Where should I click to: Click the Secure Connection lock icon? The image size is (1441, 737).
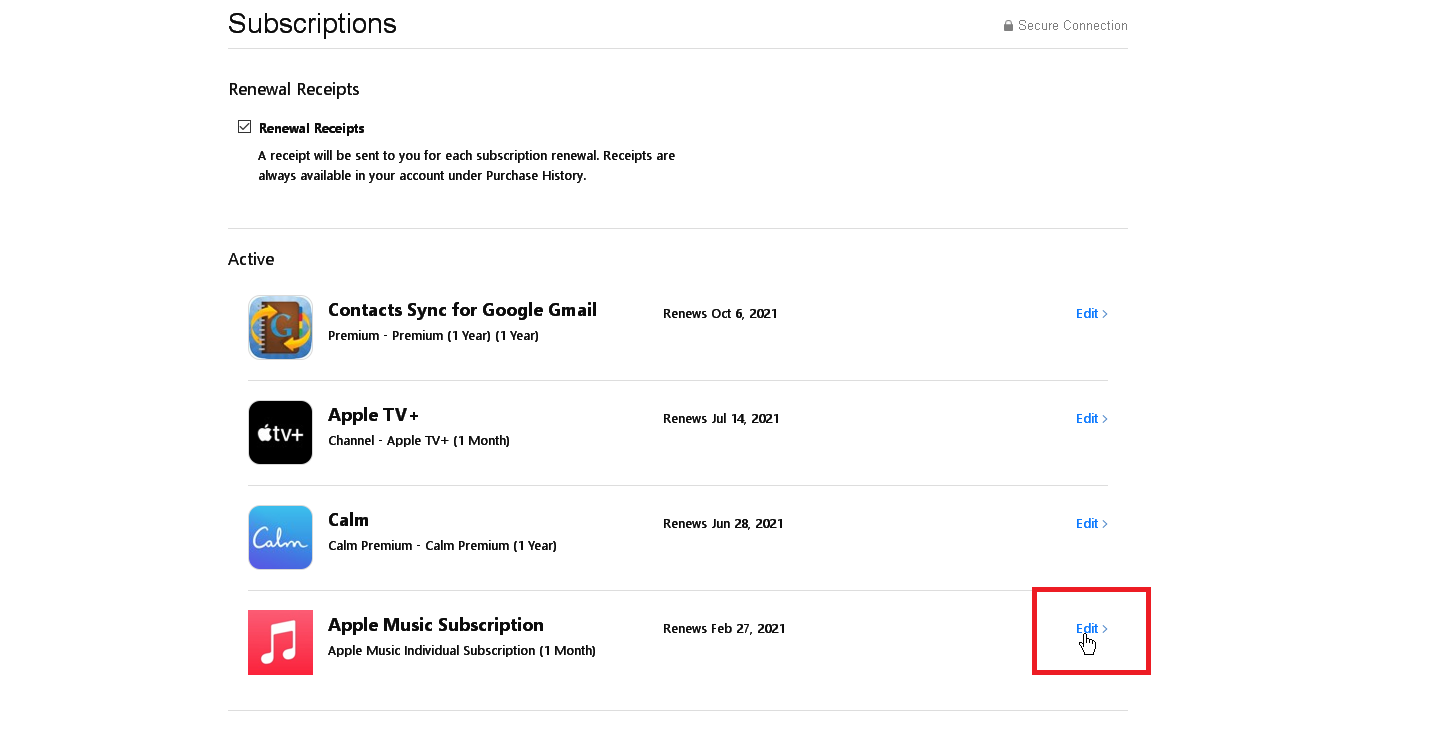1009,26
